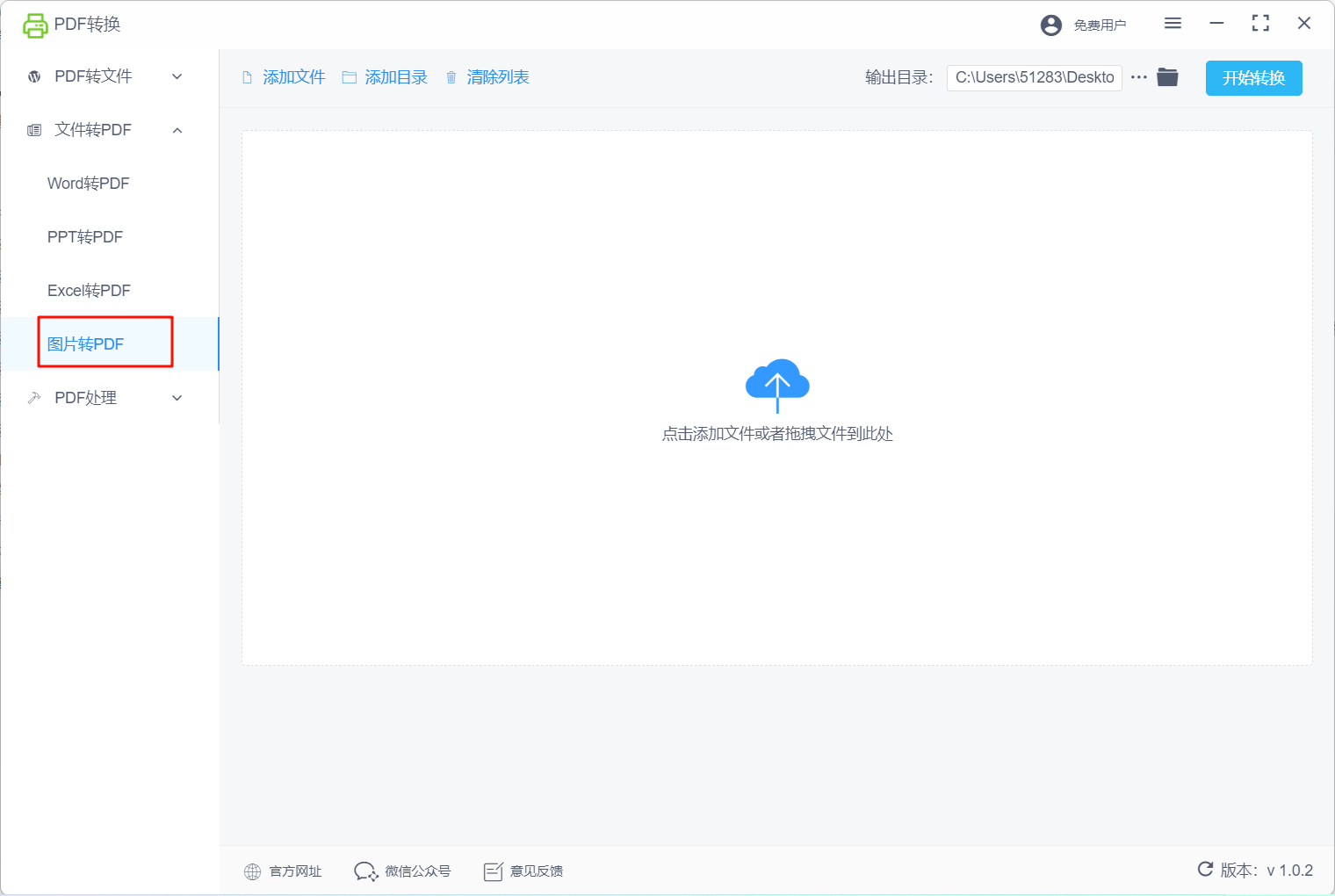This screenshot has height=896, width=1335.
Task: Open the PDF转文件 menu label
Action: pyautogui.click(x=93, y=76)
